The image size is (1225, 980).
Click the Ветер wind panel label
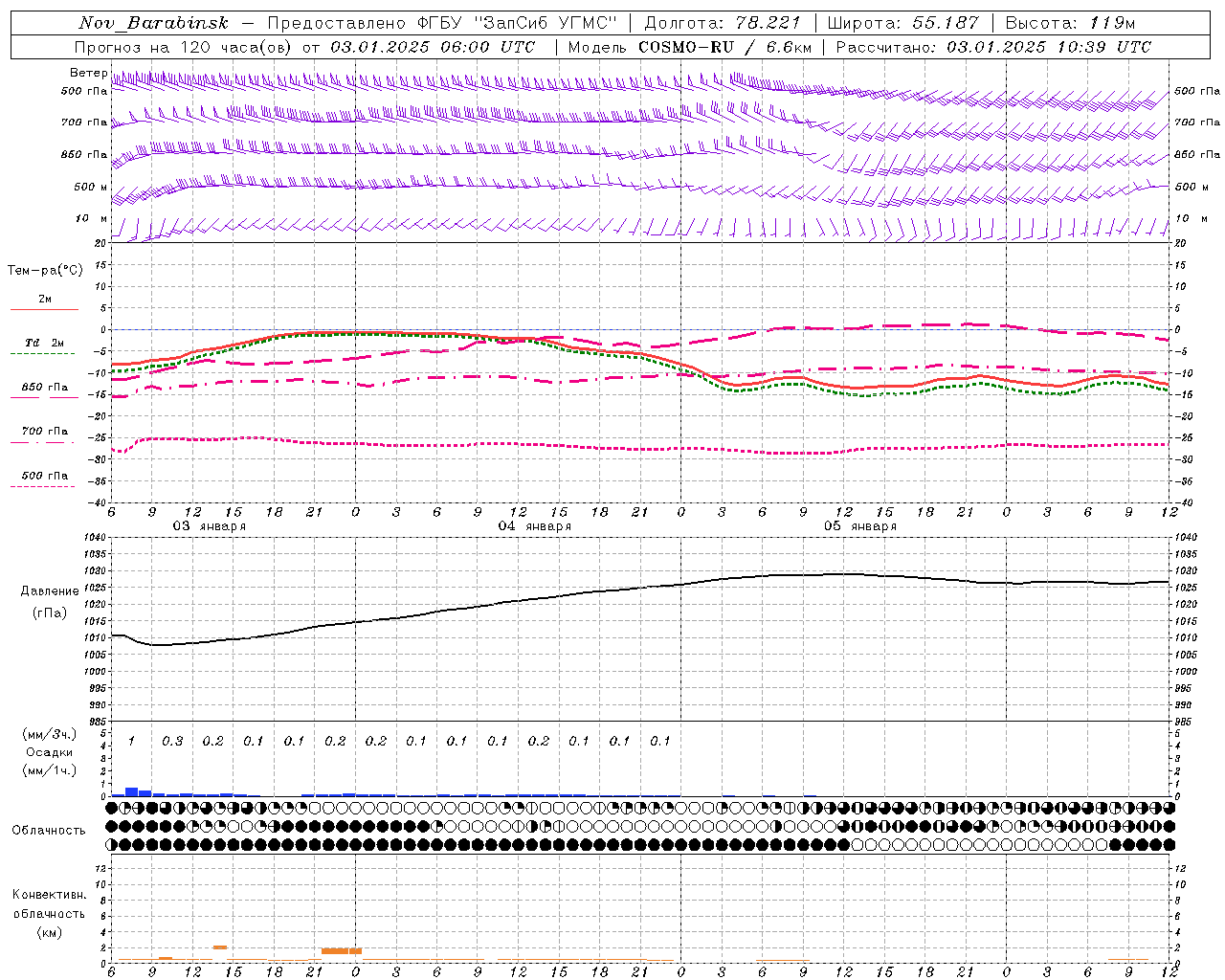[x=89, y=73]
